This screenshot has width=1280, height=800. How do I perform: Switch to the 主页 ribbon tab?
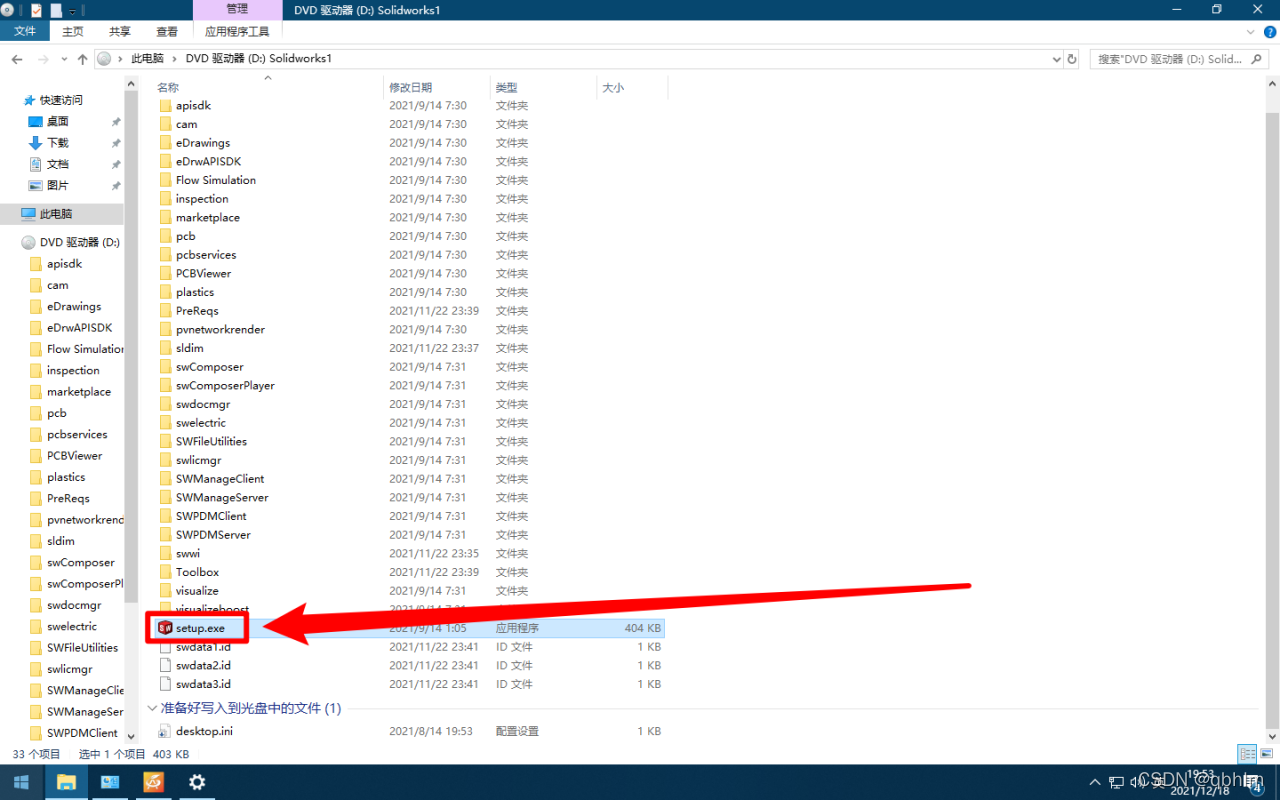point(73,32)
